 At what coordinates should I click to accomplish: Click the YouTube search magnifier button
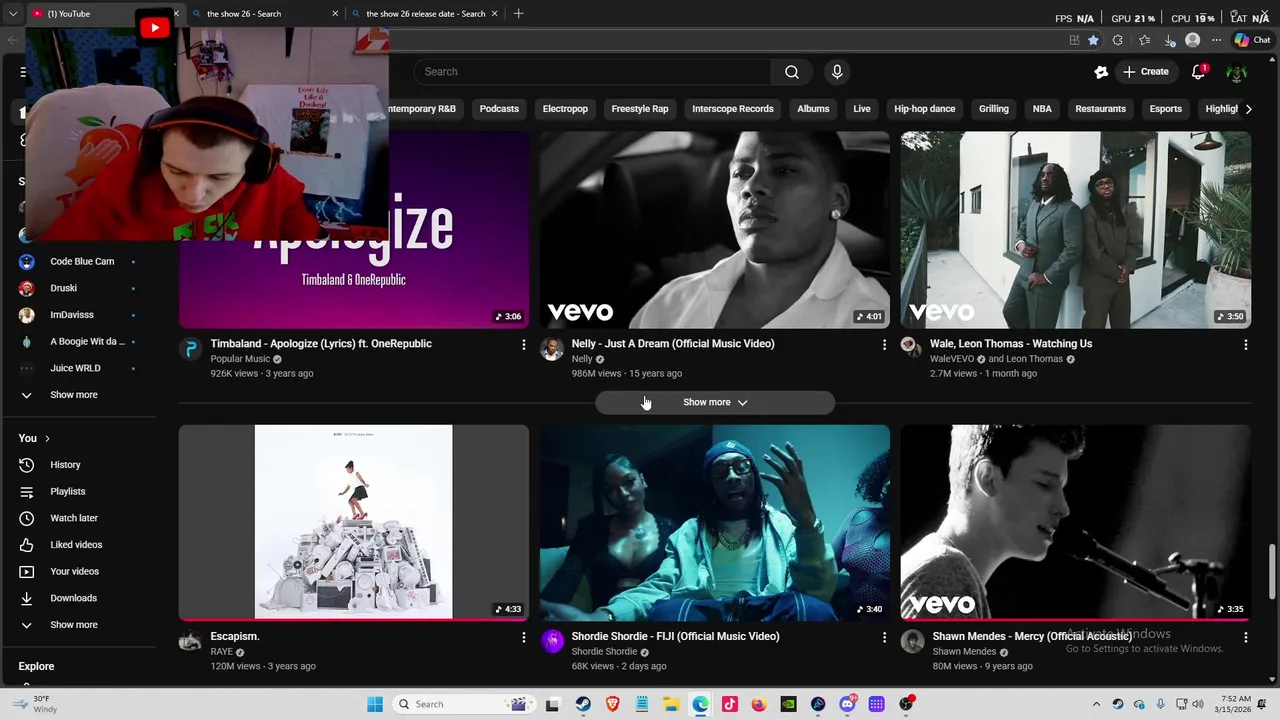coord(792,72)
